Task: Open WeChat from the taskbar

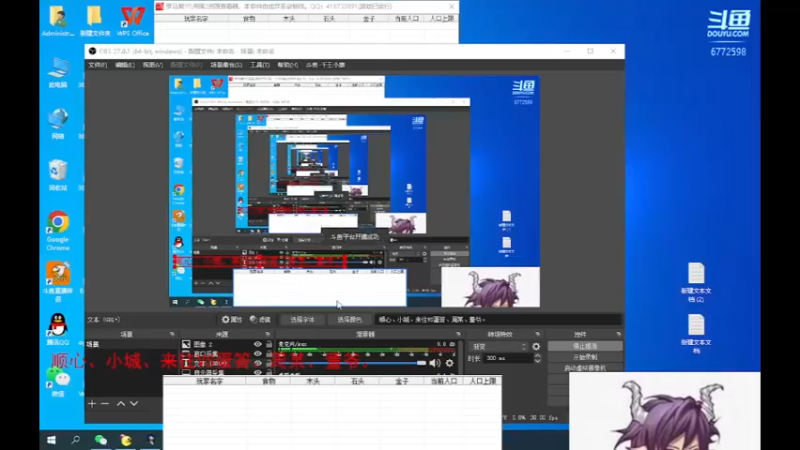Action: pos(101,440)
